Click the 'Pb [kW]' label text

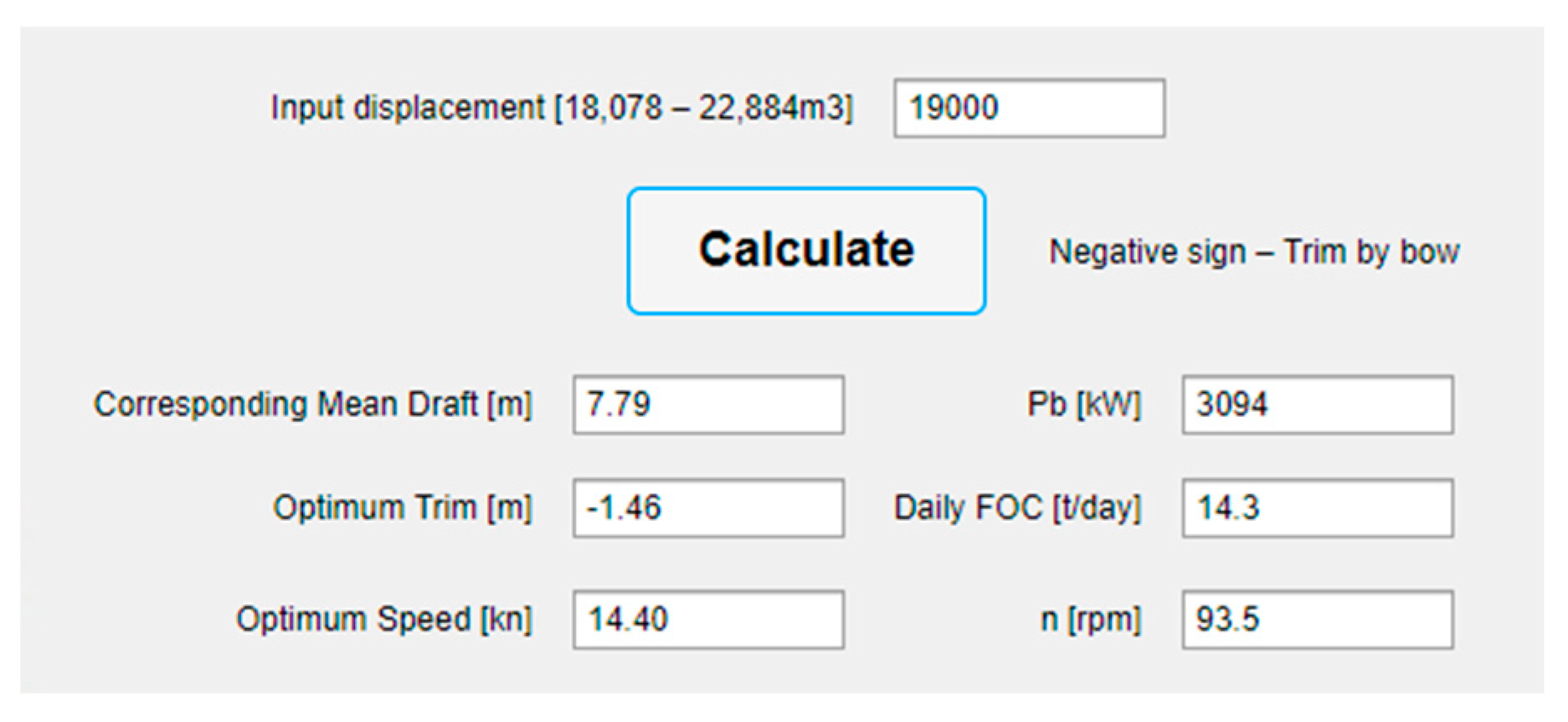1083,405
